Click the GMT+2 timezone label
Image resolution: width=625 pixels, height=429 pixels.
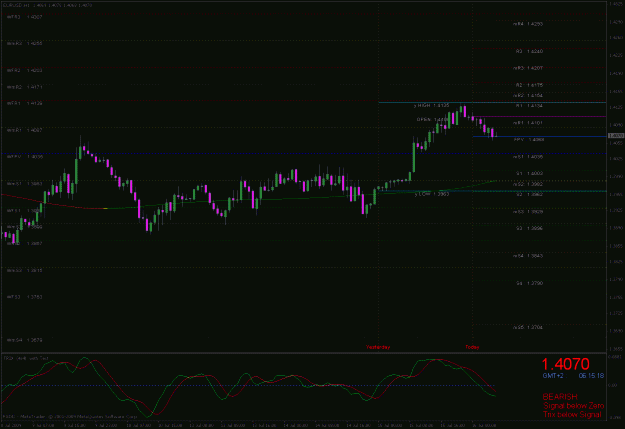coord(553,376)
